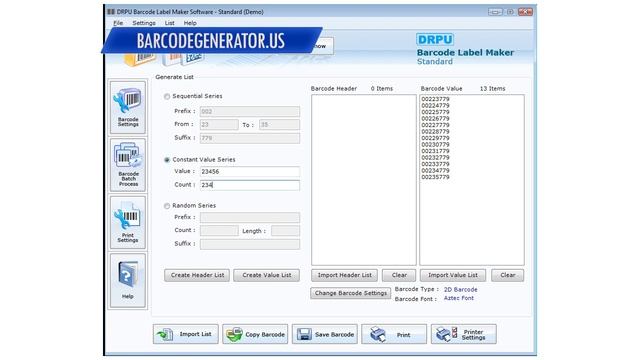
Task: Select value 00230779 in Barcode Value list
Action: (435, 144)
